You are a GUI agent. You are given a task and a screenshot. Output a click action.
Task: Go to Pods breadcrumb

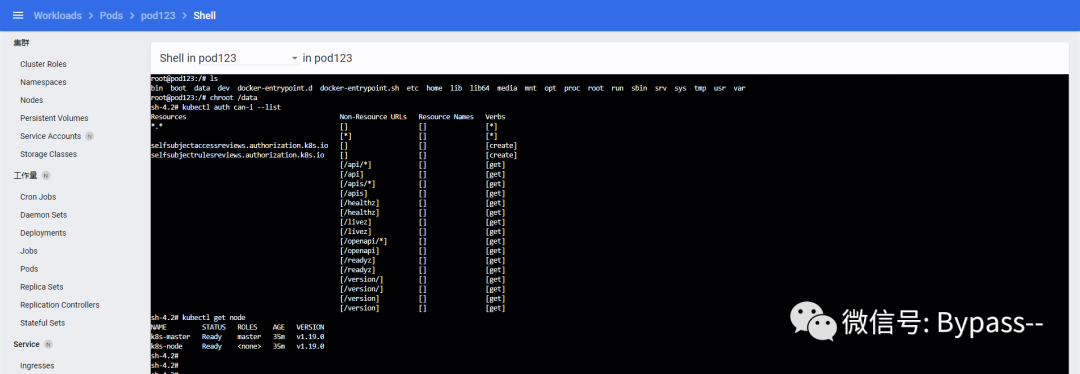[x=111, y=15]
